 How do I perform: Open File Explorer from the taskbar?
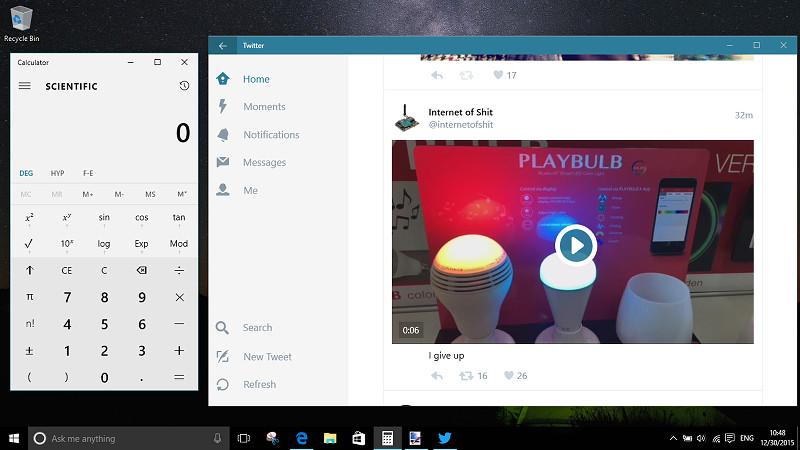pyautogui.click(x=330, y=438)
